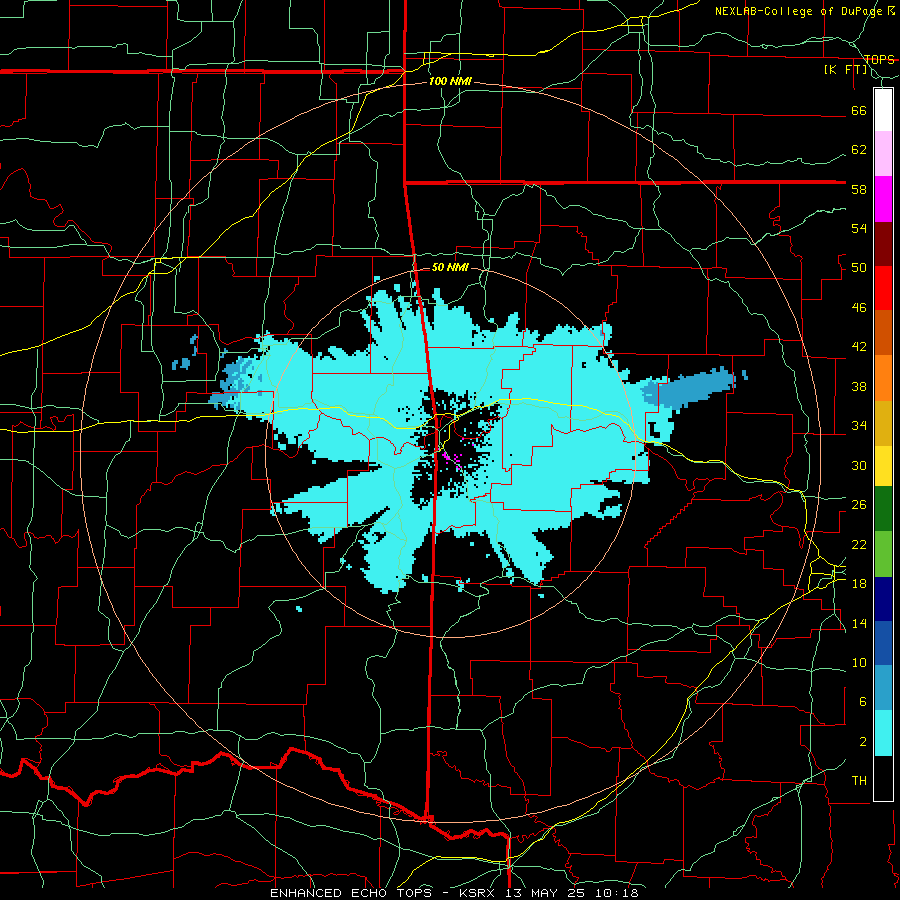
Task: Click the 100 NMI range ring label
Action: [450, 82]
